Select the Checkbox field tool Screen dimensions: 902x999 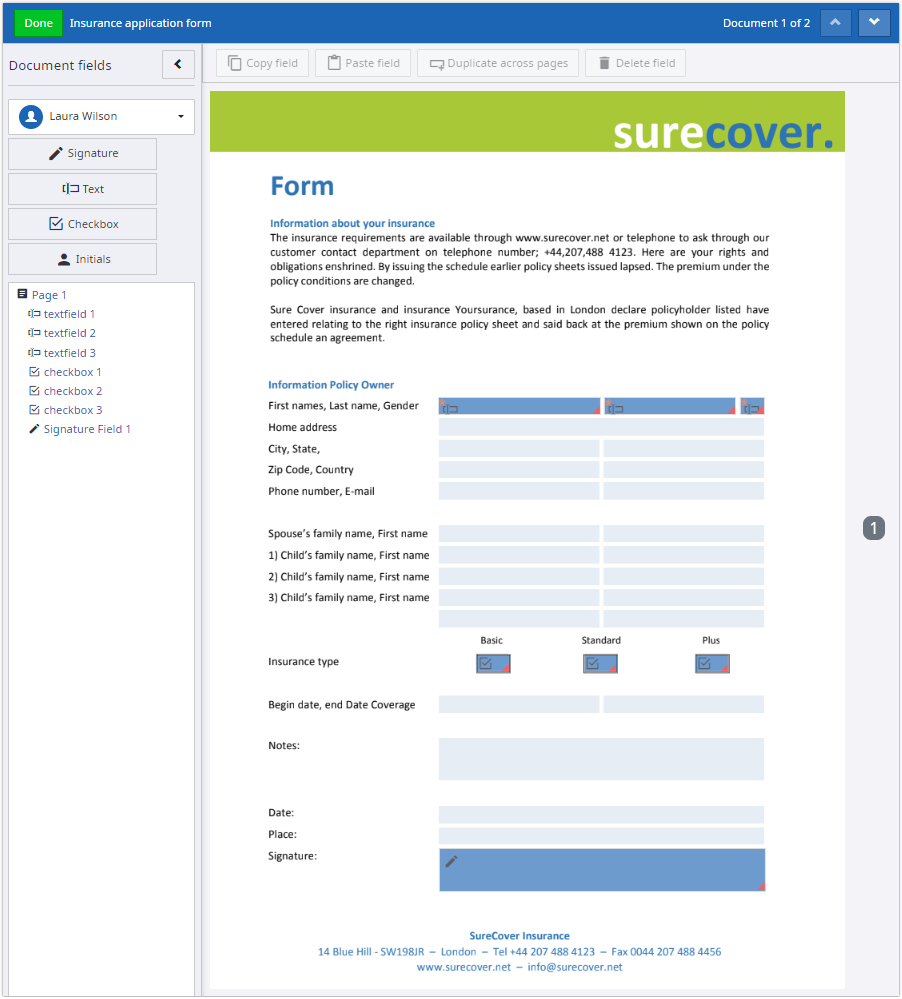coord(82,223)
